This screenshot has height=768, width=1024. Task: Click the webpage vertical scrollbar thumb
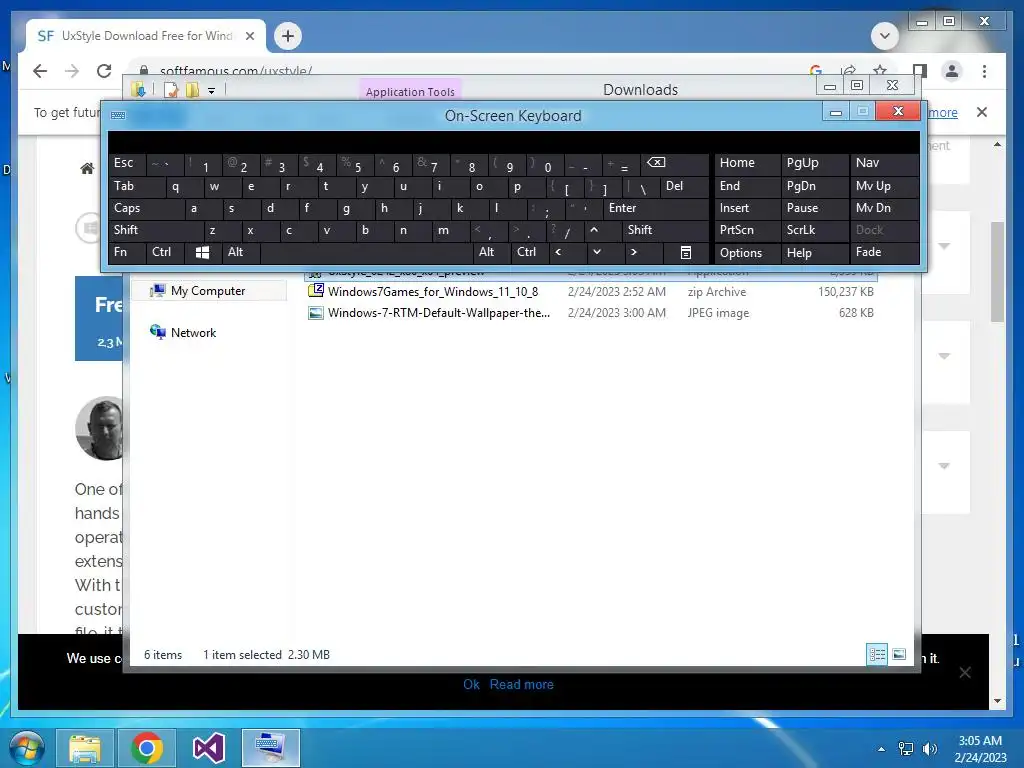997,272
